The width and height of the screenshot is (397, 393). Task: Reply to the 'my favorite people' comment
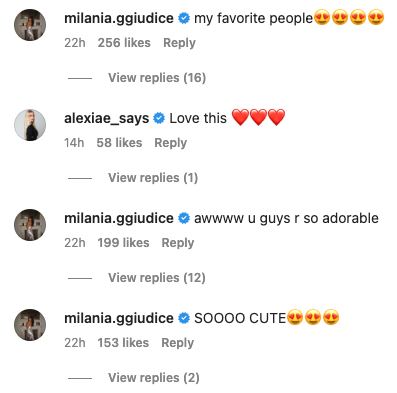pyautogui.click(x=179, y=43)
